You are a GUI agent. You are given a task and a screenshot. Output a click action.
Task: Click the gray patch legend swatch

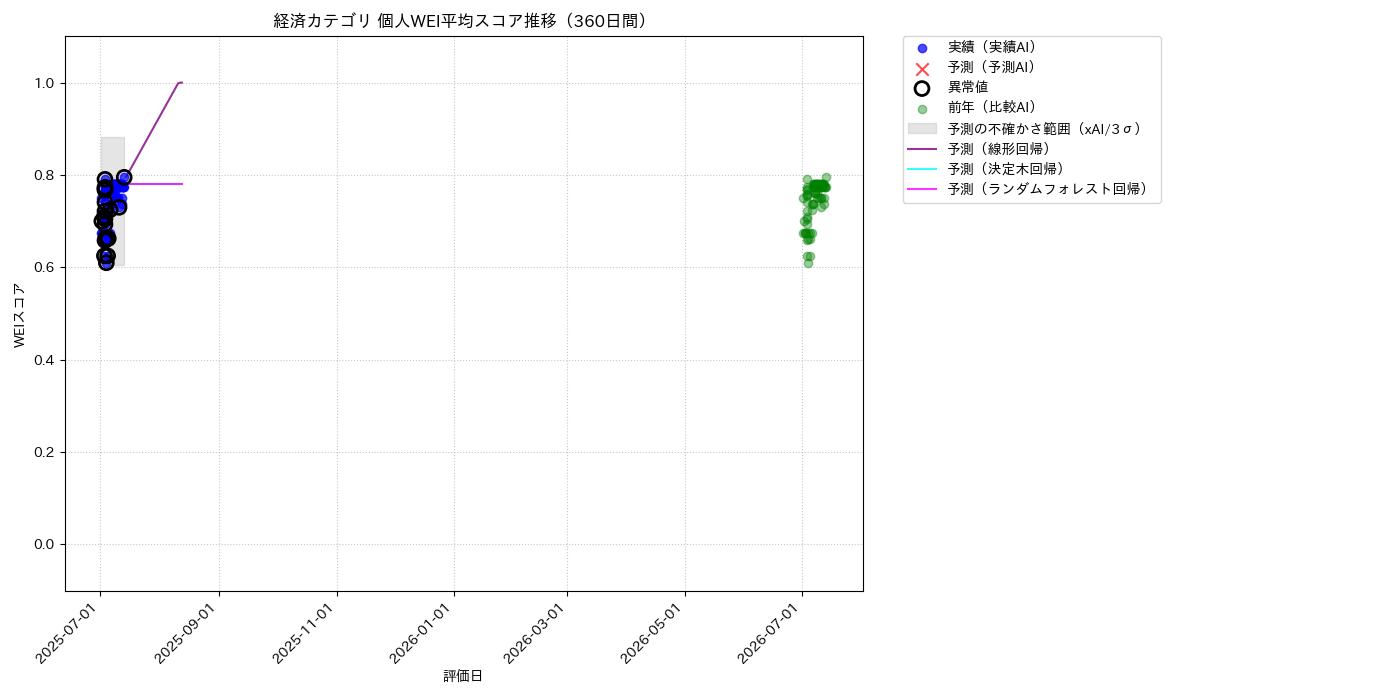click(922, 128)
